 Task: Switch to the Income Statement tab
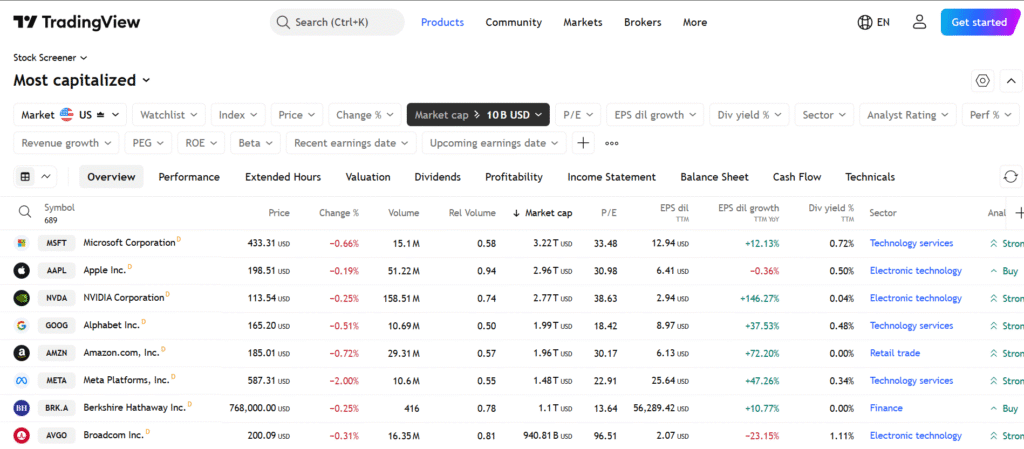point(611,177)
